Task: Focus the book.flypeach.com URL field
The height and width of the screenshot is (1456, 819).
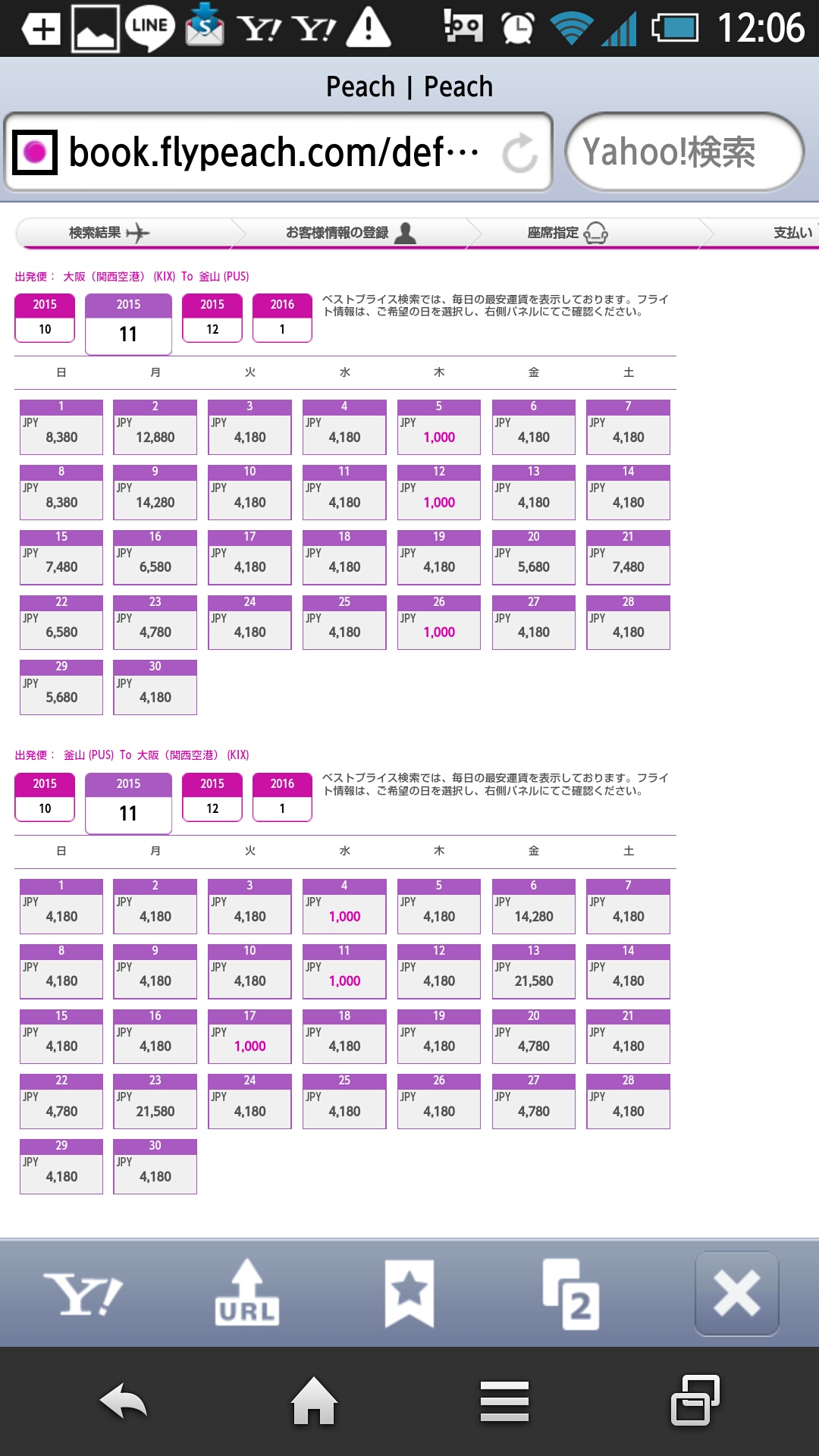Action: coord(278,152)
